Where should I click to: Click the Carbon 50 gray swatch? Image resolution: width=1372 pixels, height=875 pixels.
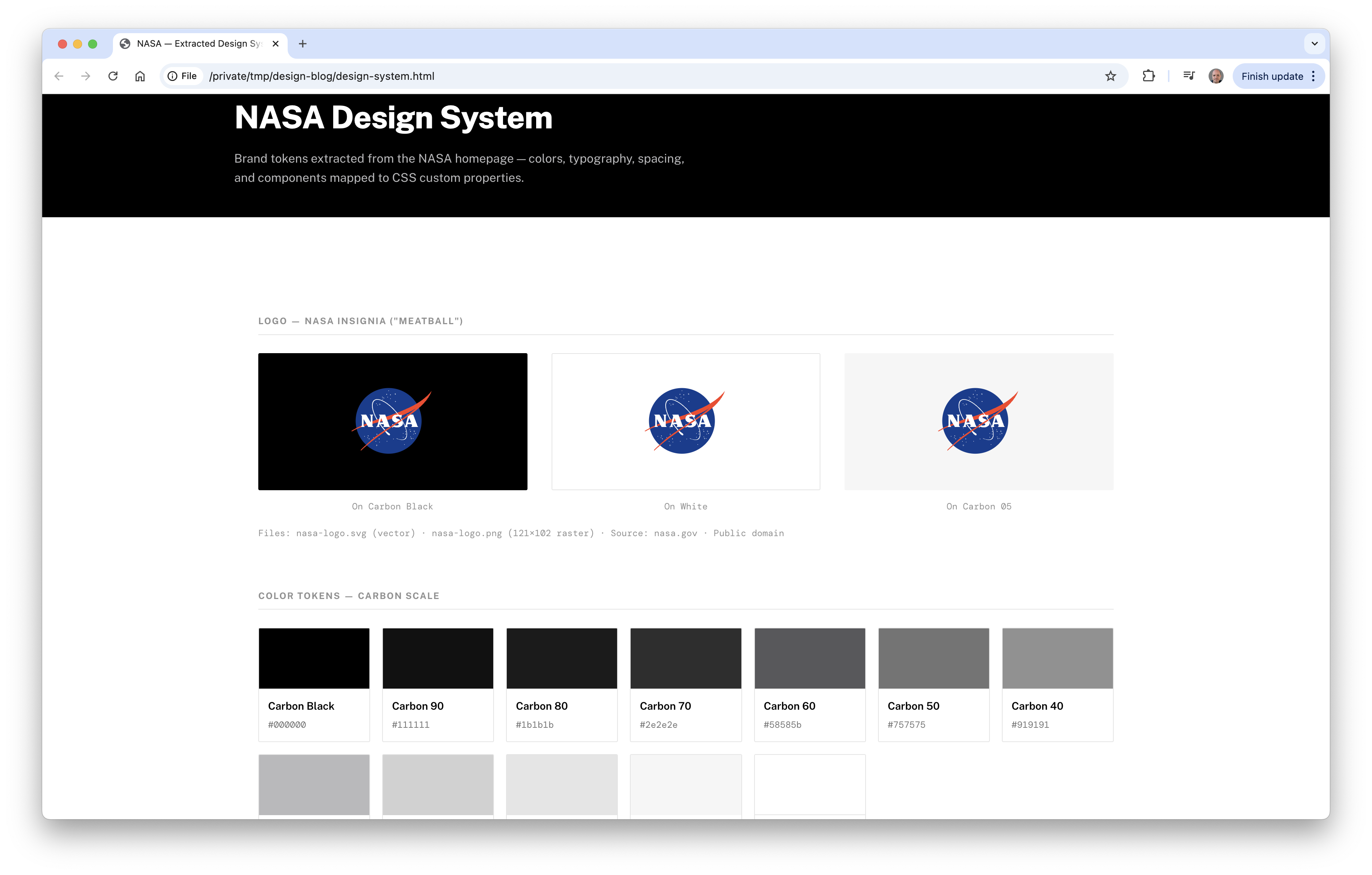(933, 659)
